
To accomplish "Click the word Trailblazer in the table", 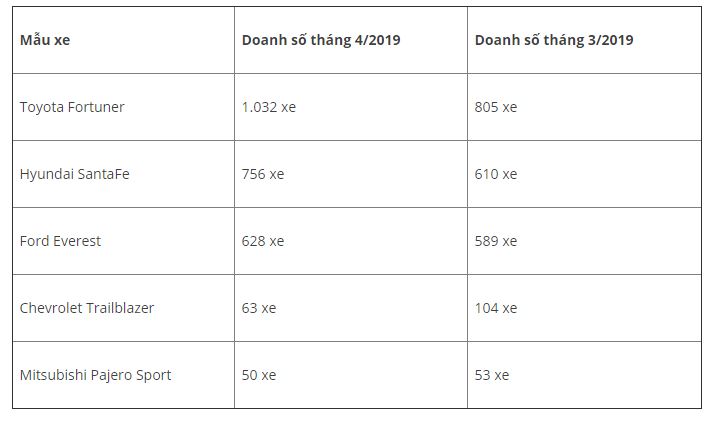I will [120, 308].
